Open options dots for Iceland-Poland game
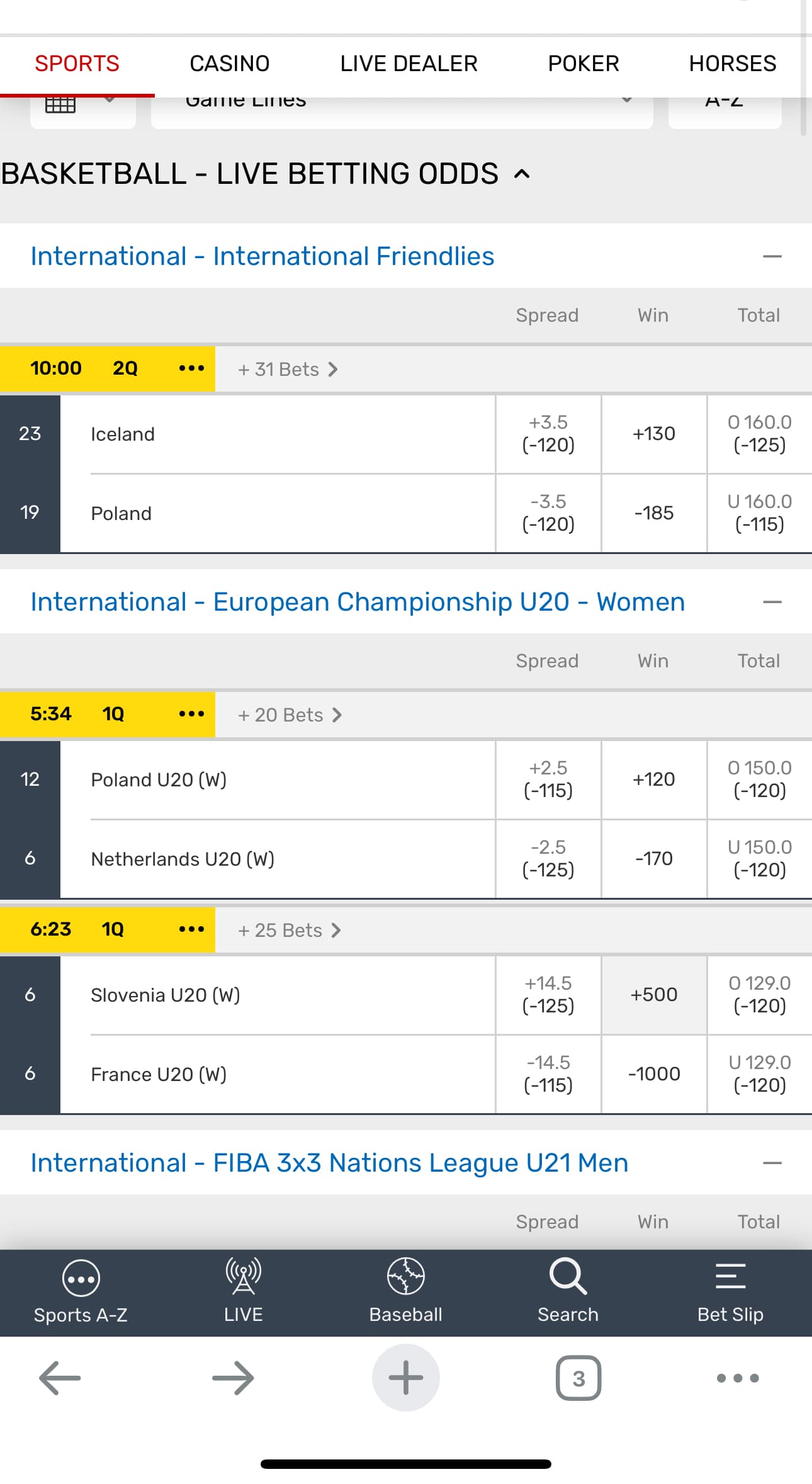This screenshot has width=812, height=1484. coord(191,368)
